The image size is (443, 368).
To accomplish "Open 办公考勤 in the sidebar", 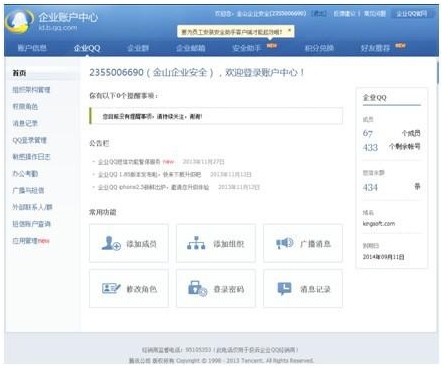I will click(x=25, y=174).
